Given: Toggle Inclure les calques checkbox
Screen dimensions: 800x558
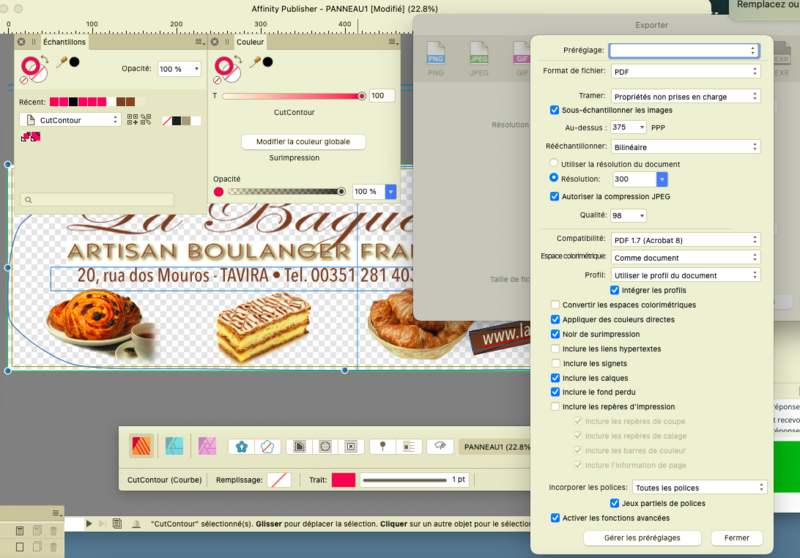Looking at the screenshot, I should 555,378.
